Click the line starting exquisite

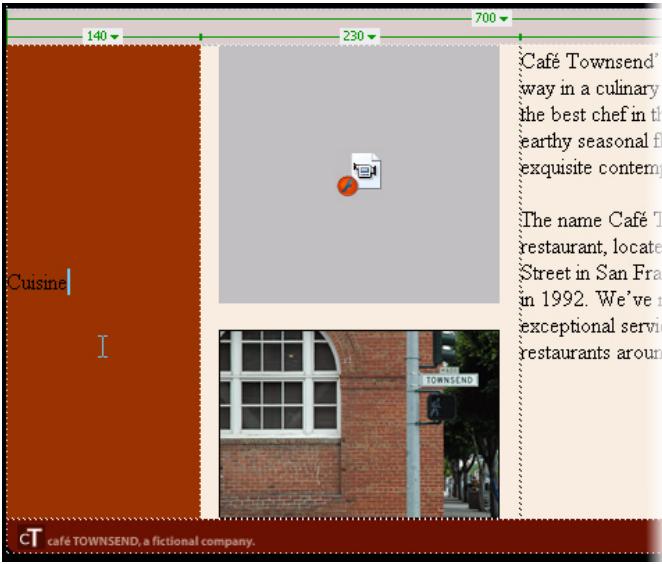click(590, 168)
